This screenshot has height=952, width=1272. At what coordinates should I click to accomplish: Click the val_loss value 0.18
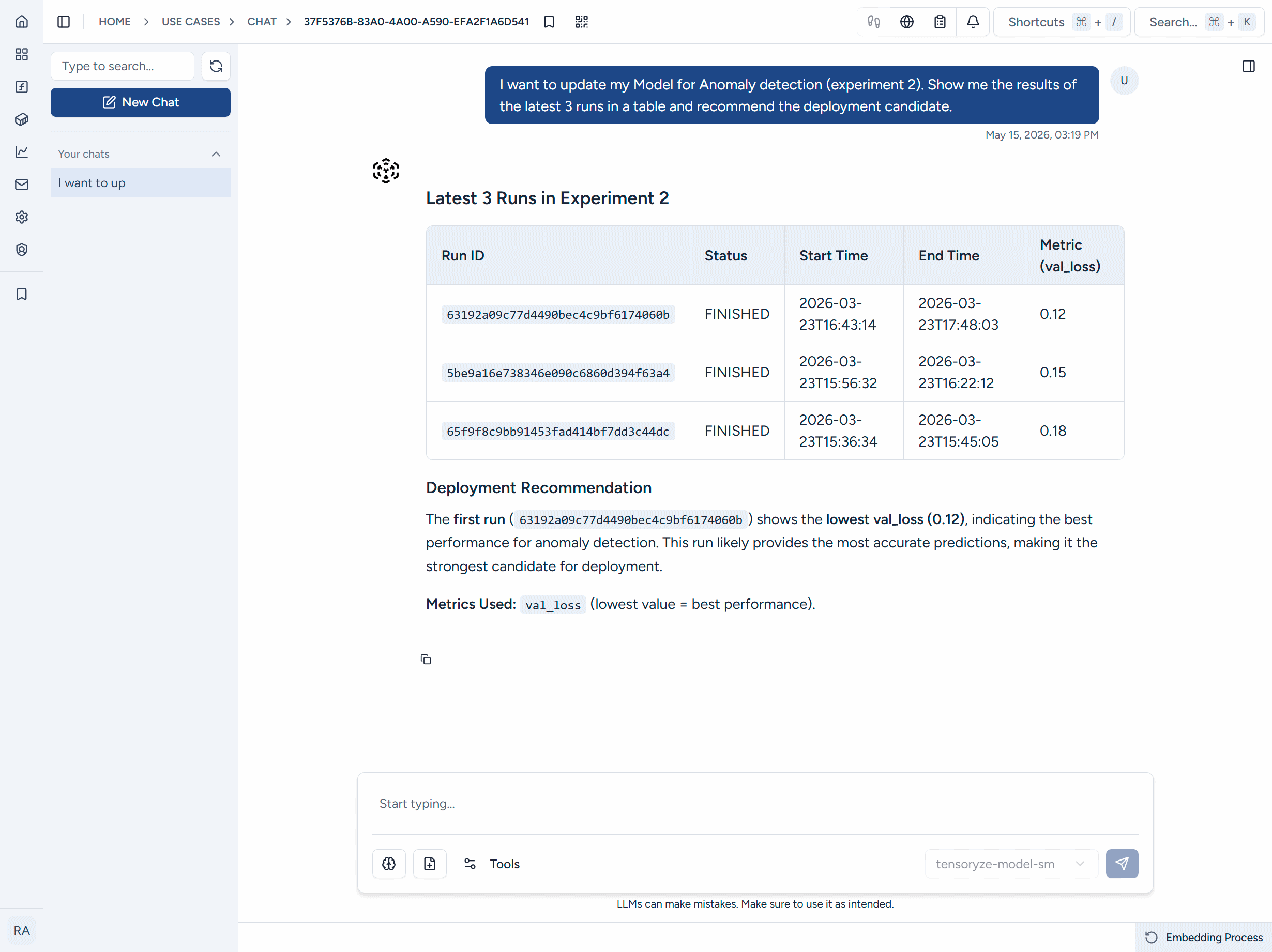tap(1052, 431)
